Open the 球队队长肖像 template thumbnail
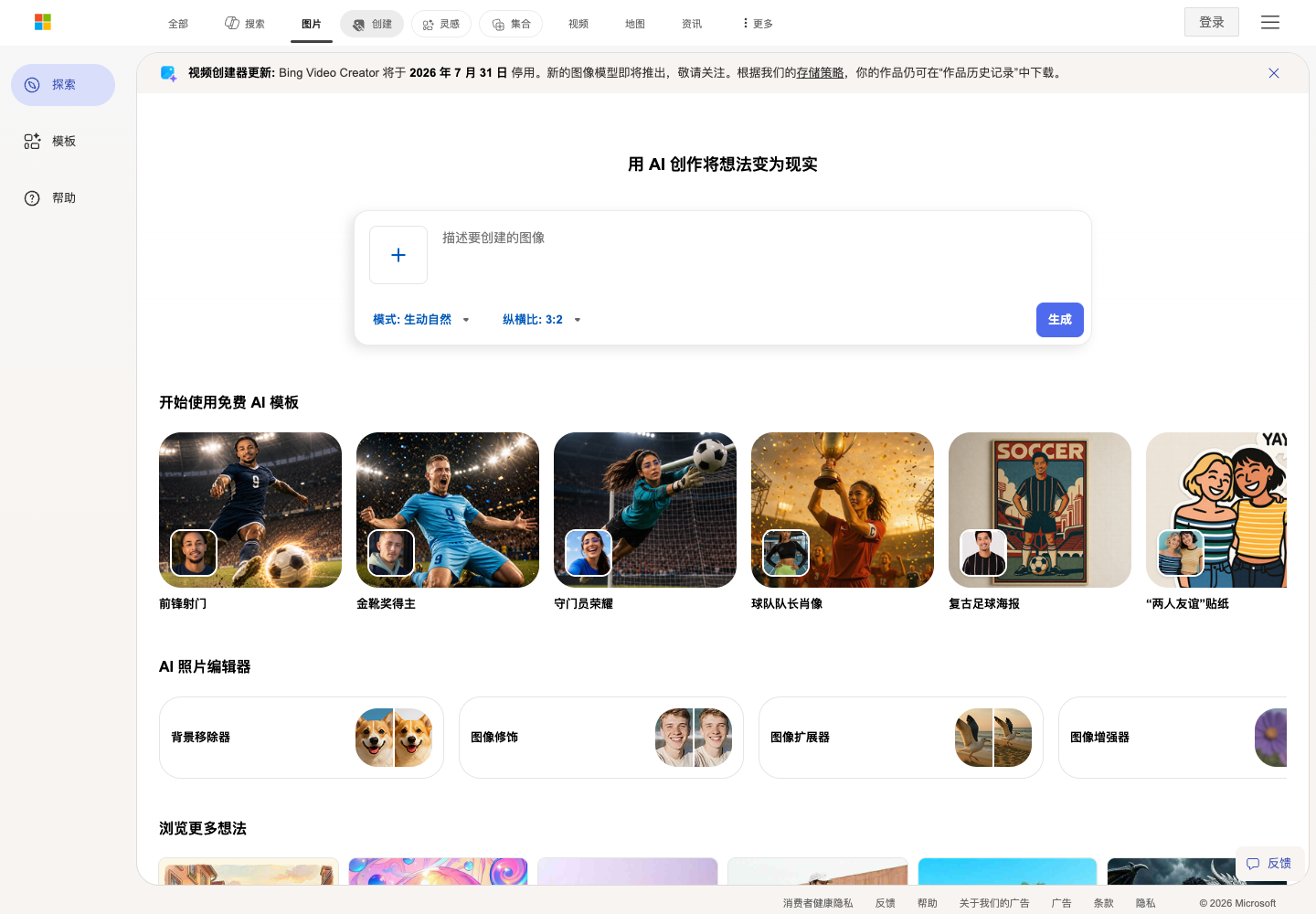The height and width of the screenshot is (914, 1316). click(843, 510)
